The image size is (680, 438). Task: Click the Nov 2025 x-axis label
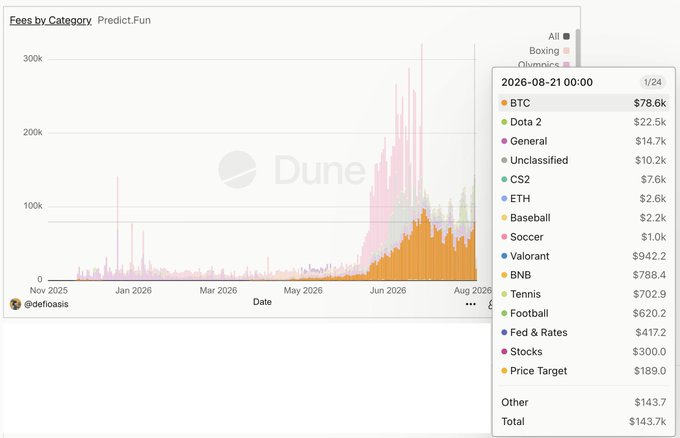coord(49,291)
